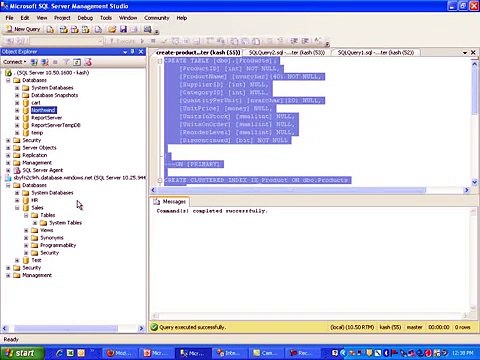Screen dimensions: 480x360
Task: Click the Refresh icon in Object Explorer
Action: tap(77, 62)
